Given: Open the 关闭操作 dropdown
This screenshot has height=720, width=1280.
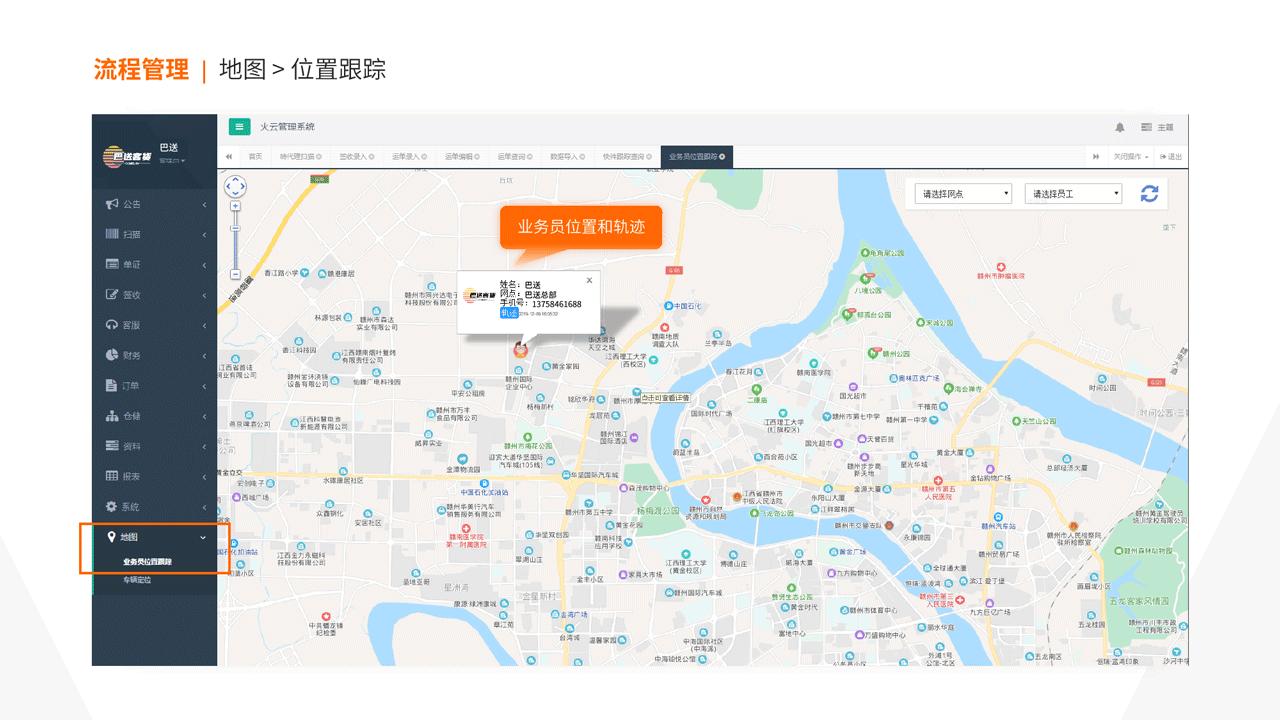Looking at the screenshot, I should pos(1131,157).
